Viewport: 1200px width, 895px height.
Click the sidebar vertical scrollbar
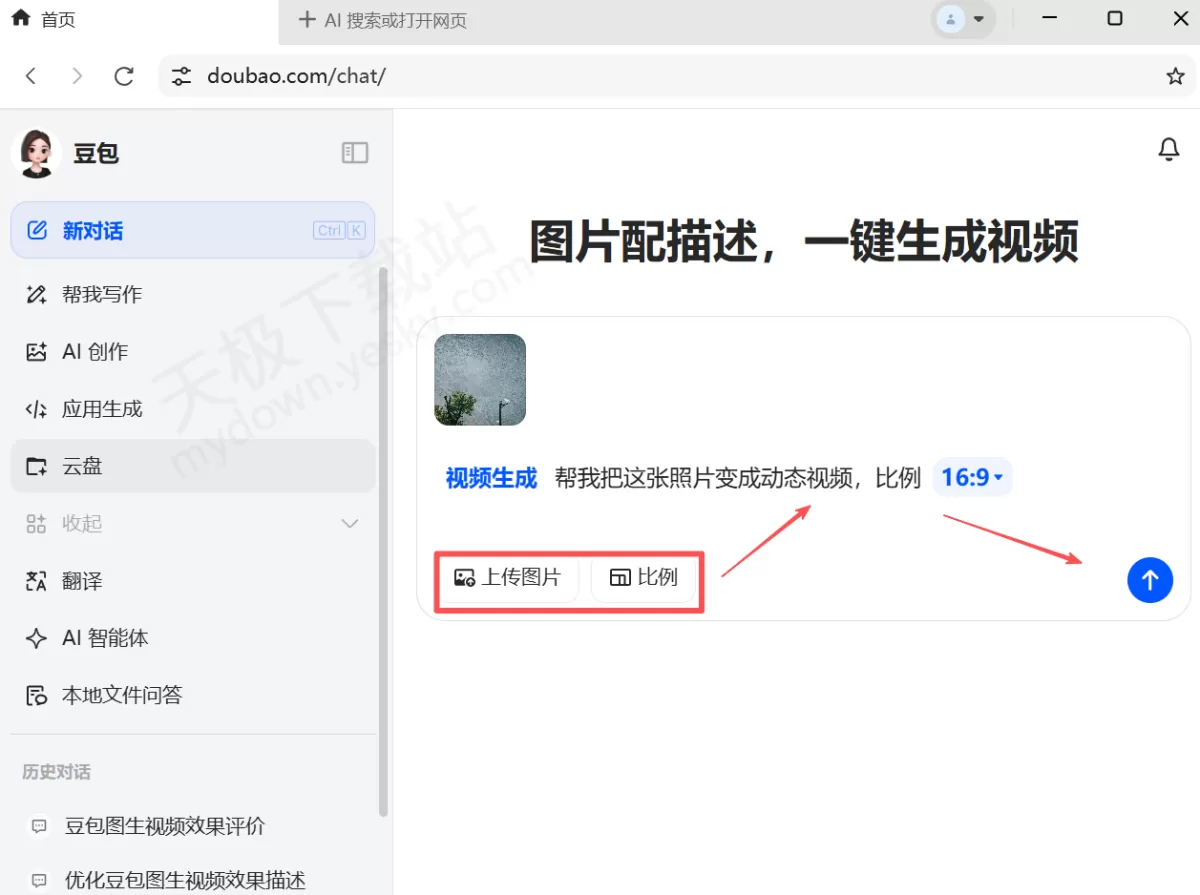pyautogui.click(x=383, y=540)
